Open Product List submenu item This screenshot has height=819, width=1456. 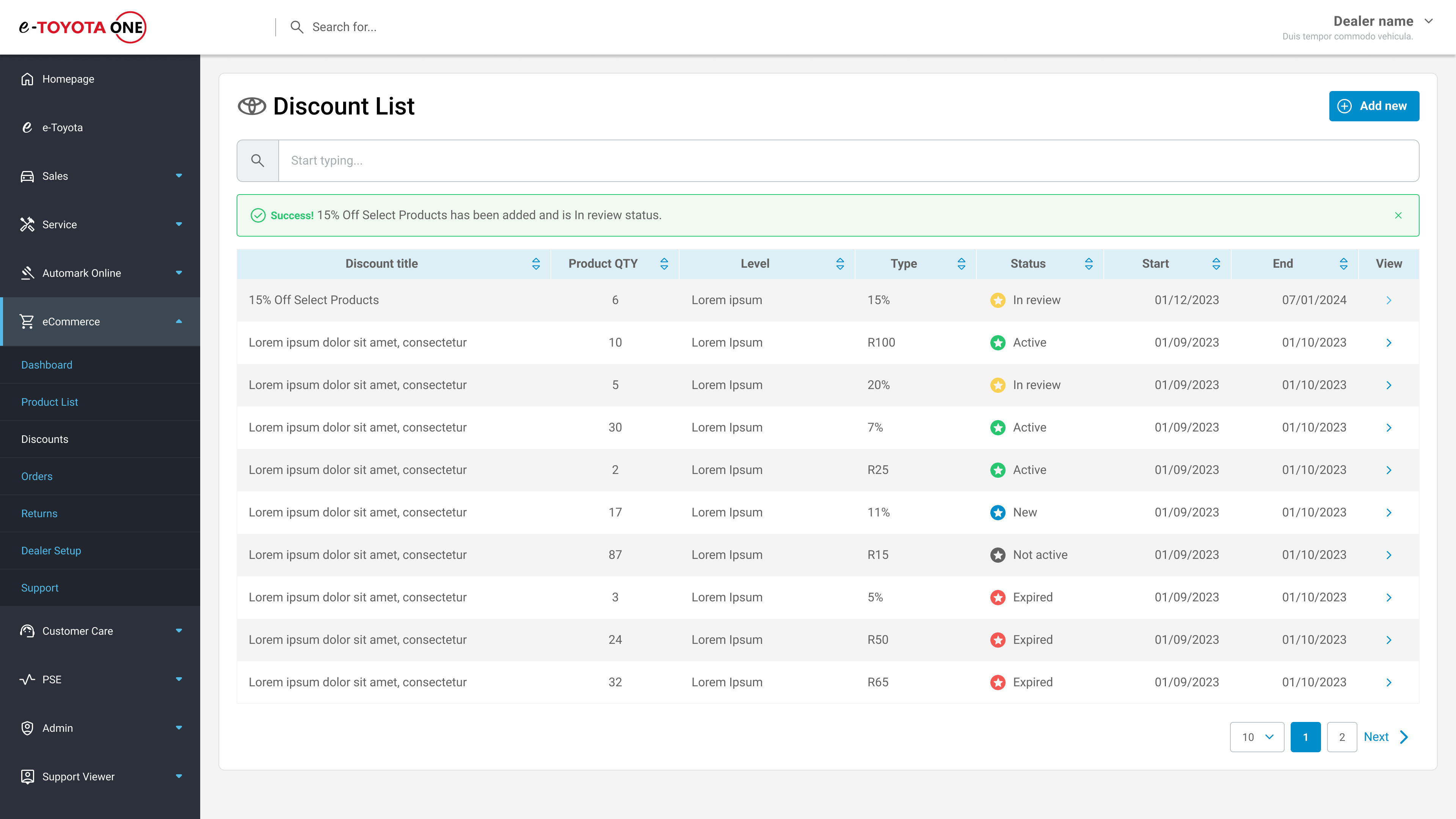[50, 402]
